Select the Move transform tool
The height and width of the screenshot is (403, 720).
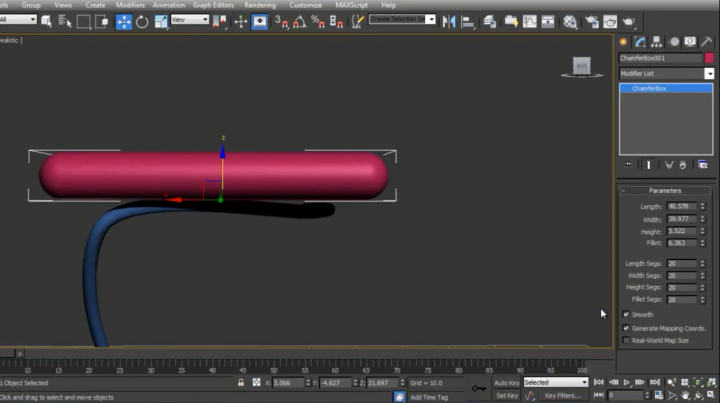point(124,20)
